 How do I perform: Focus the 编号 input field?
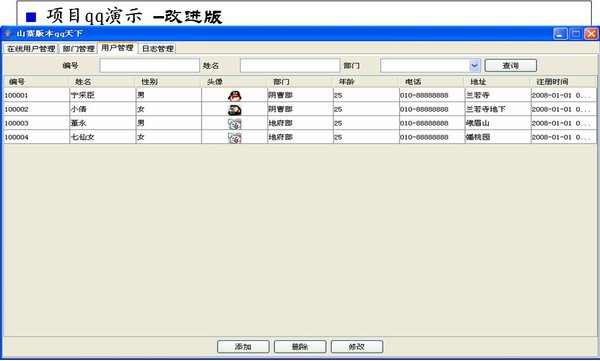(149, 65)
